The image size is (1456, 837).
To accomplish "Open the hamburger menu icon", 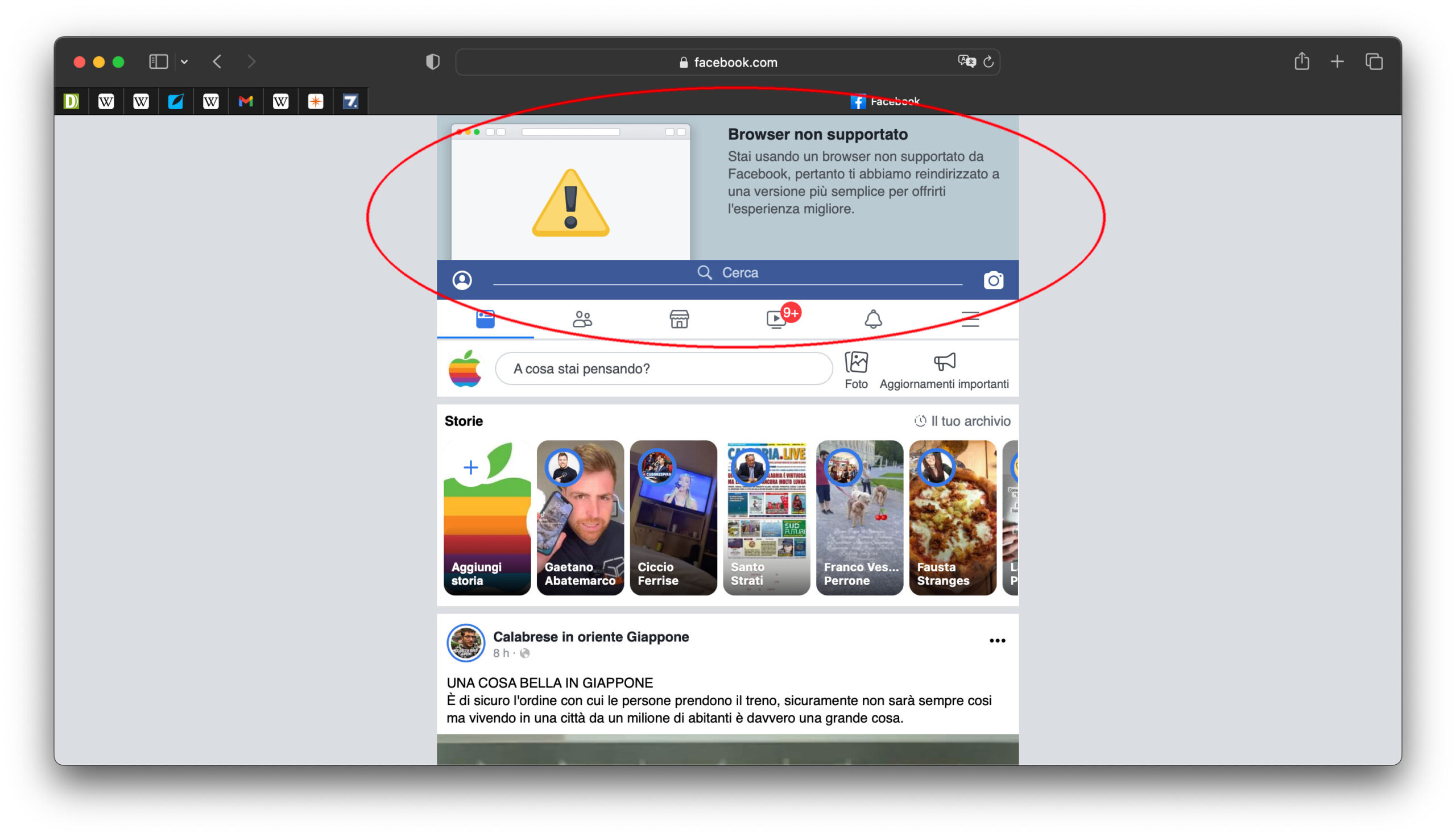I will [x=970, y=319].
